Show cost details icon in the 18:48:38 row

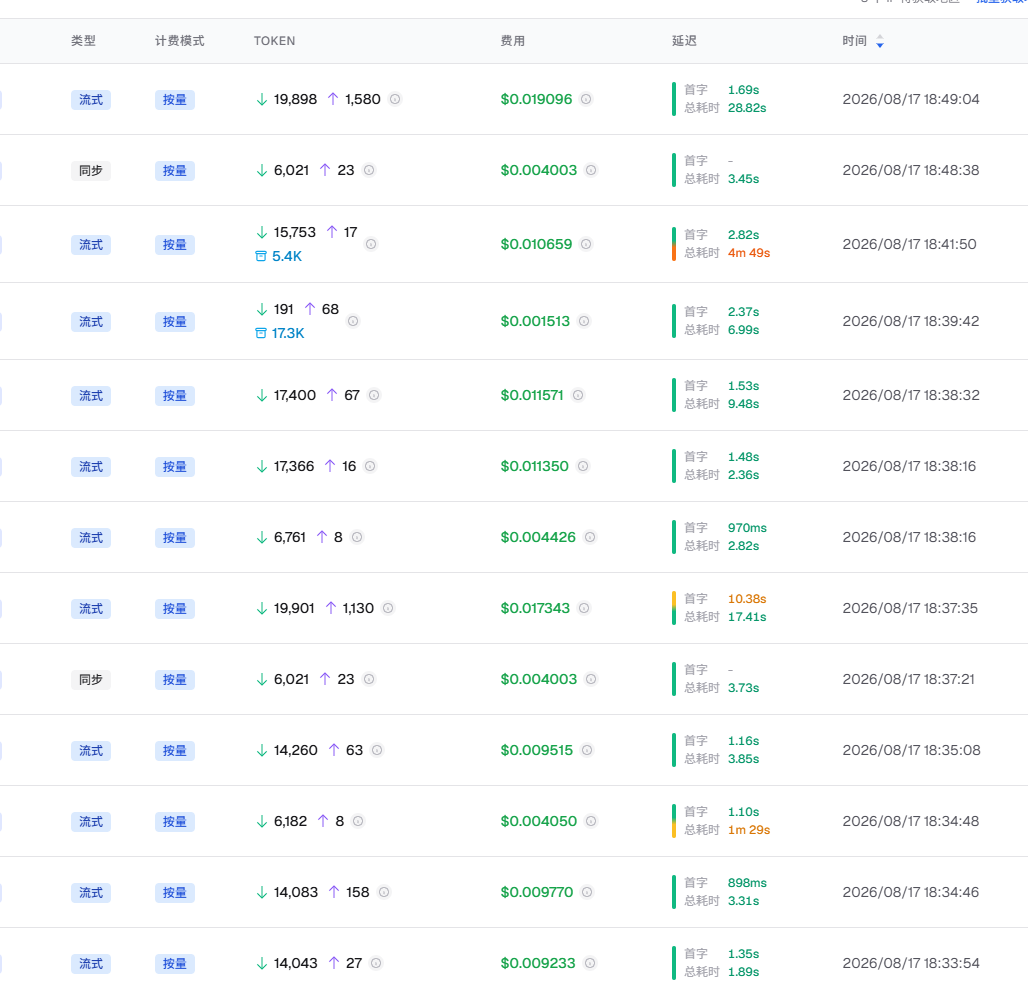[x=591, y=170]
